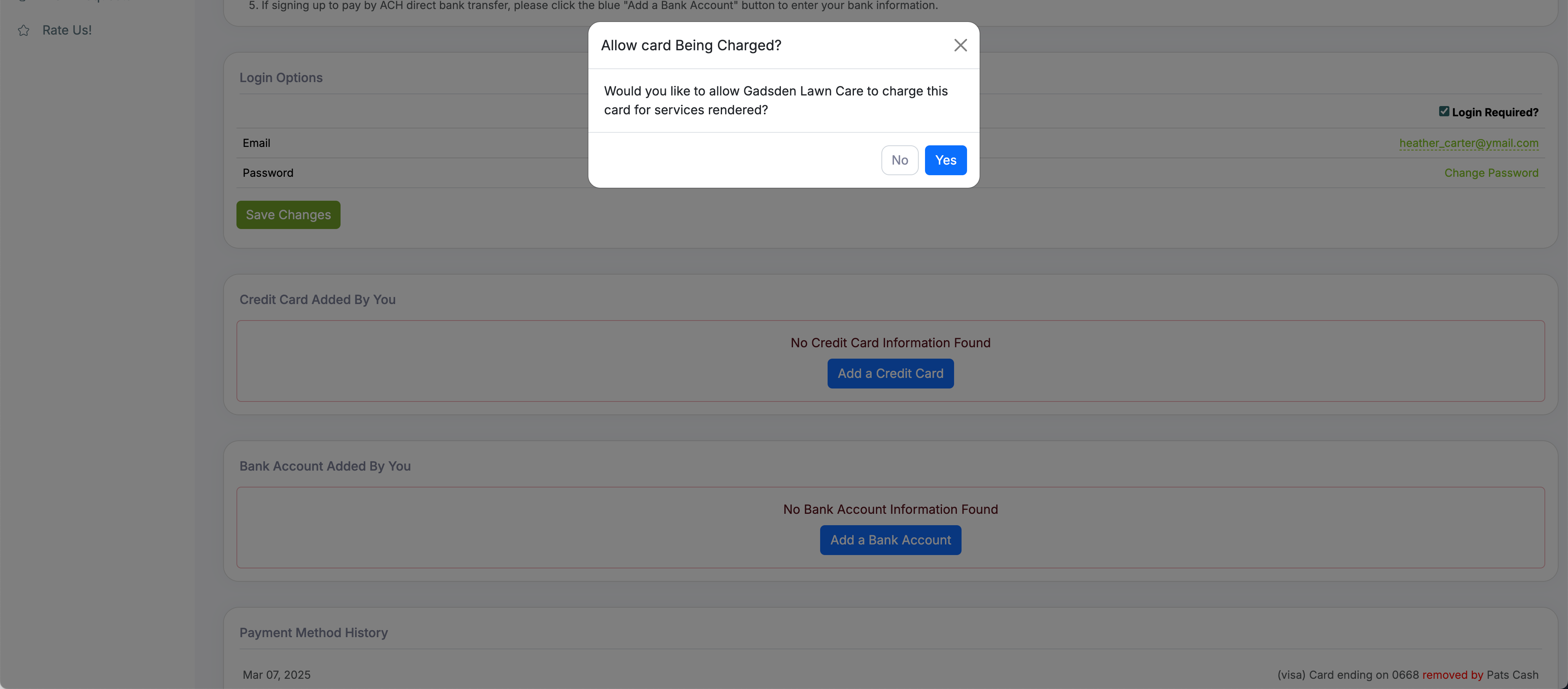Select the Change Password link
The image size is (1568, 689).
1491,172
